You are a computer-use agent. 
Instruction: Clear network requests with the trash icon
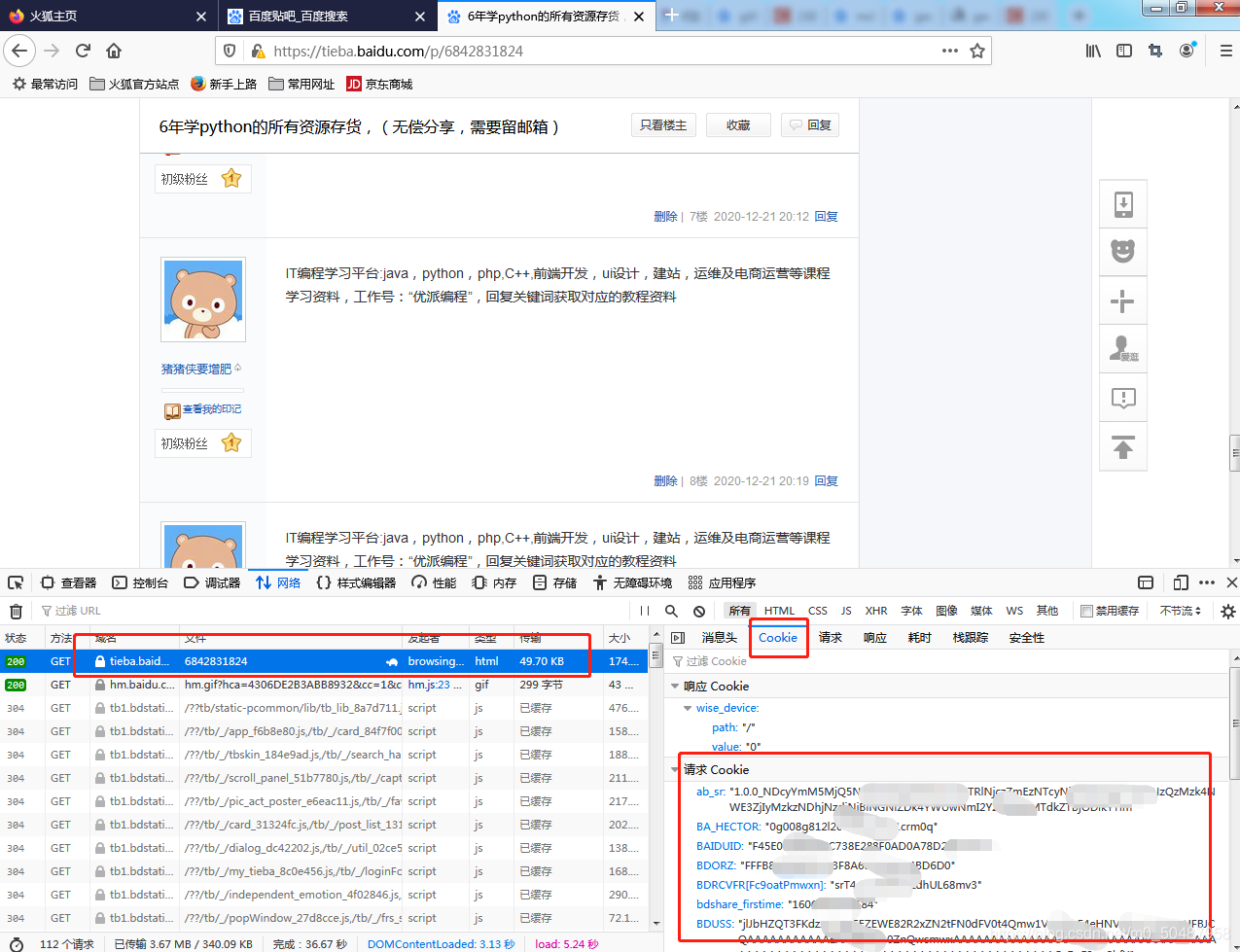point(16,611)
